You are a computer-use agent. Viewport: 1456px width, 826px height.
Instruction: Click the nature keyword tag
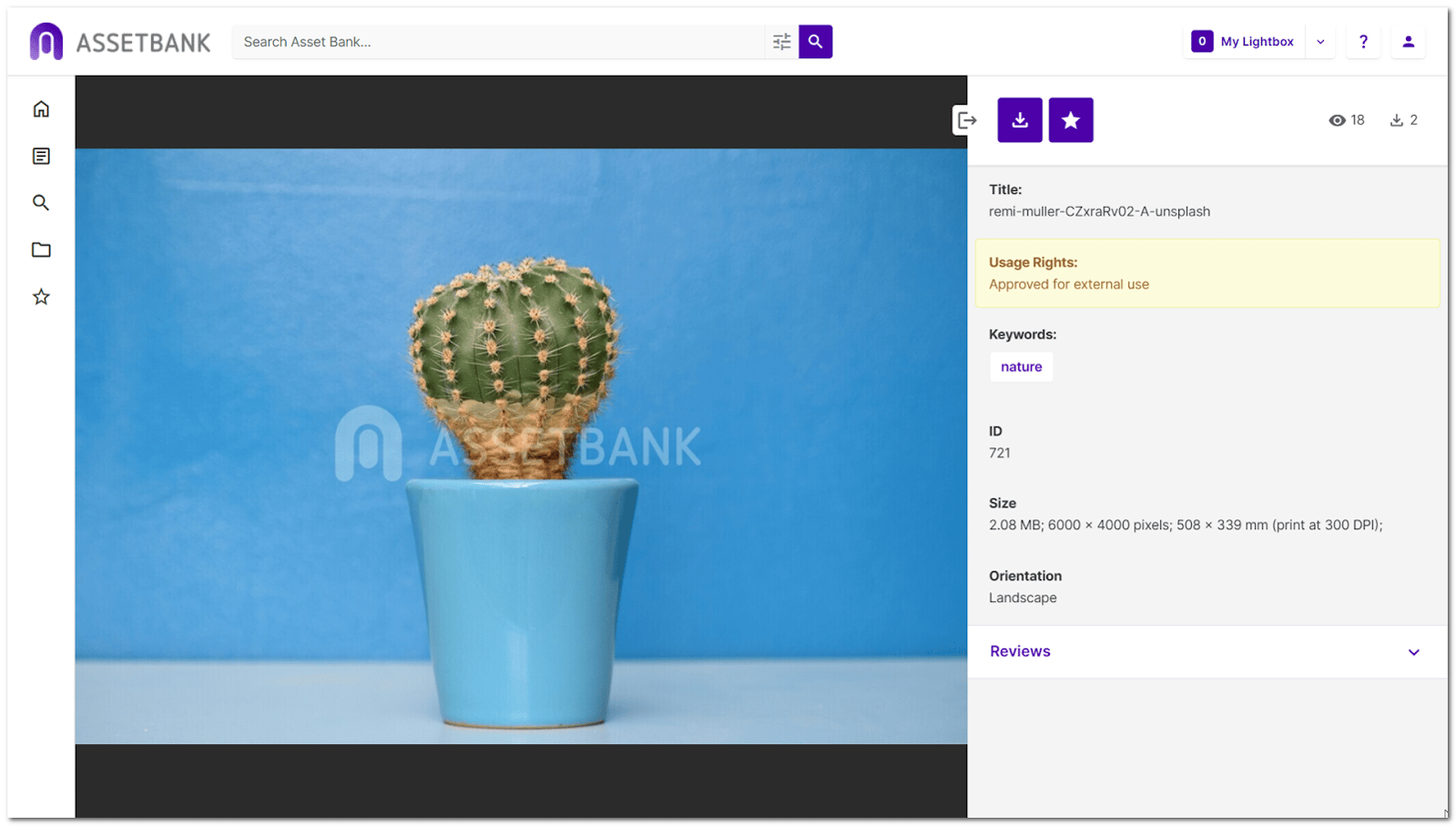(1021, 367)
